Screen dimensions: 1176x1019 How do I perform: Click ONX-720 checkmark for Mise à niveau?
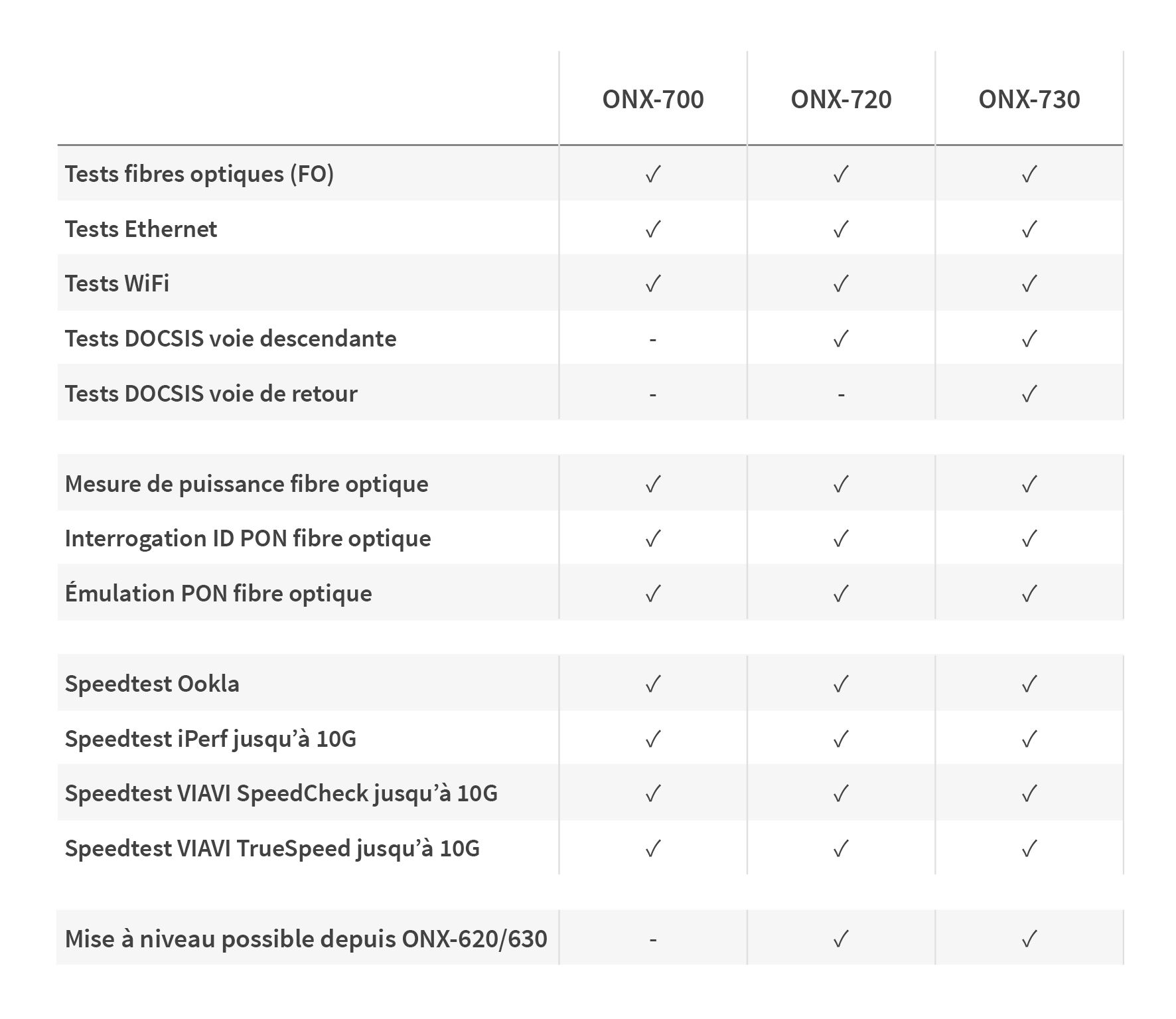(x=841, y=939)
